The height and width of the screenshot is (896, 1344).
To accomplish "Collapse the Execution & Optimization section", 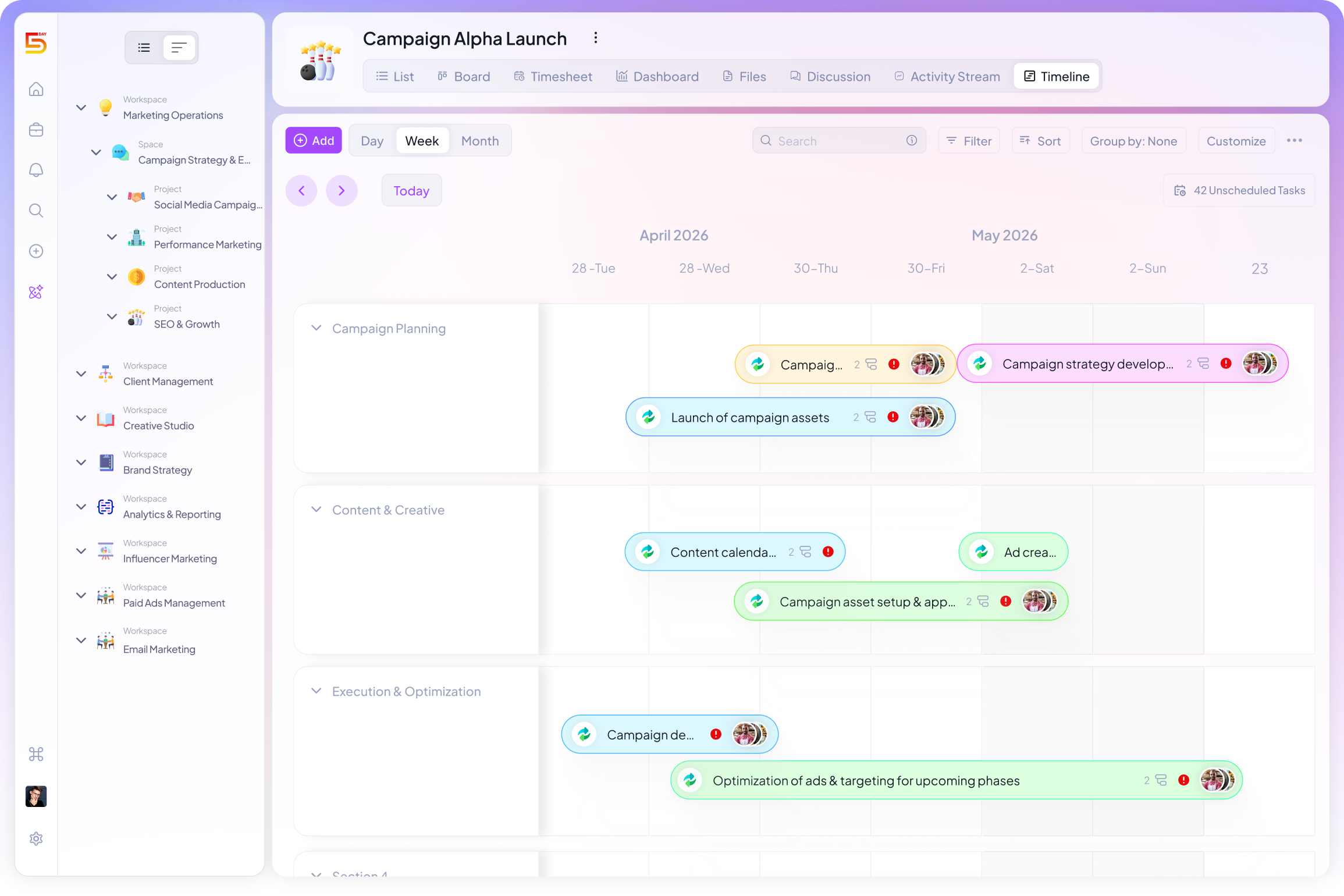I will click(x=317, y=691).
